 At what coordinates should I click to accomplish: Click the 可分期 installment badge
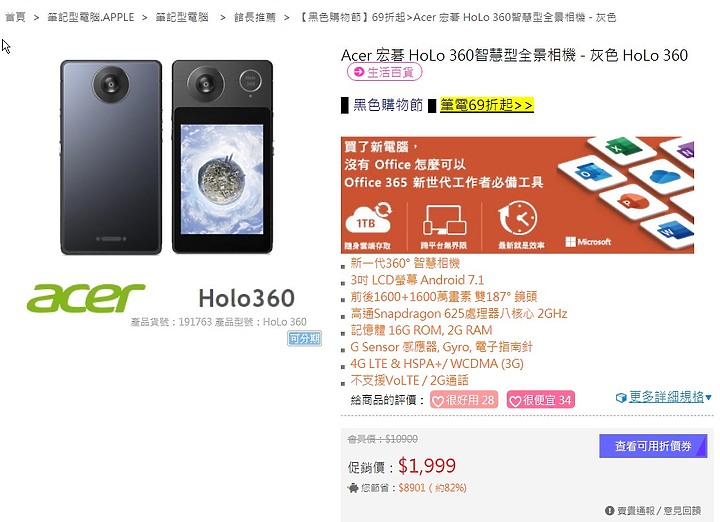tap(304, 338)
